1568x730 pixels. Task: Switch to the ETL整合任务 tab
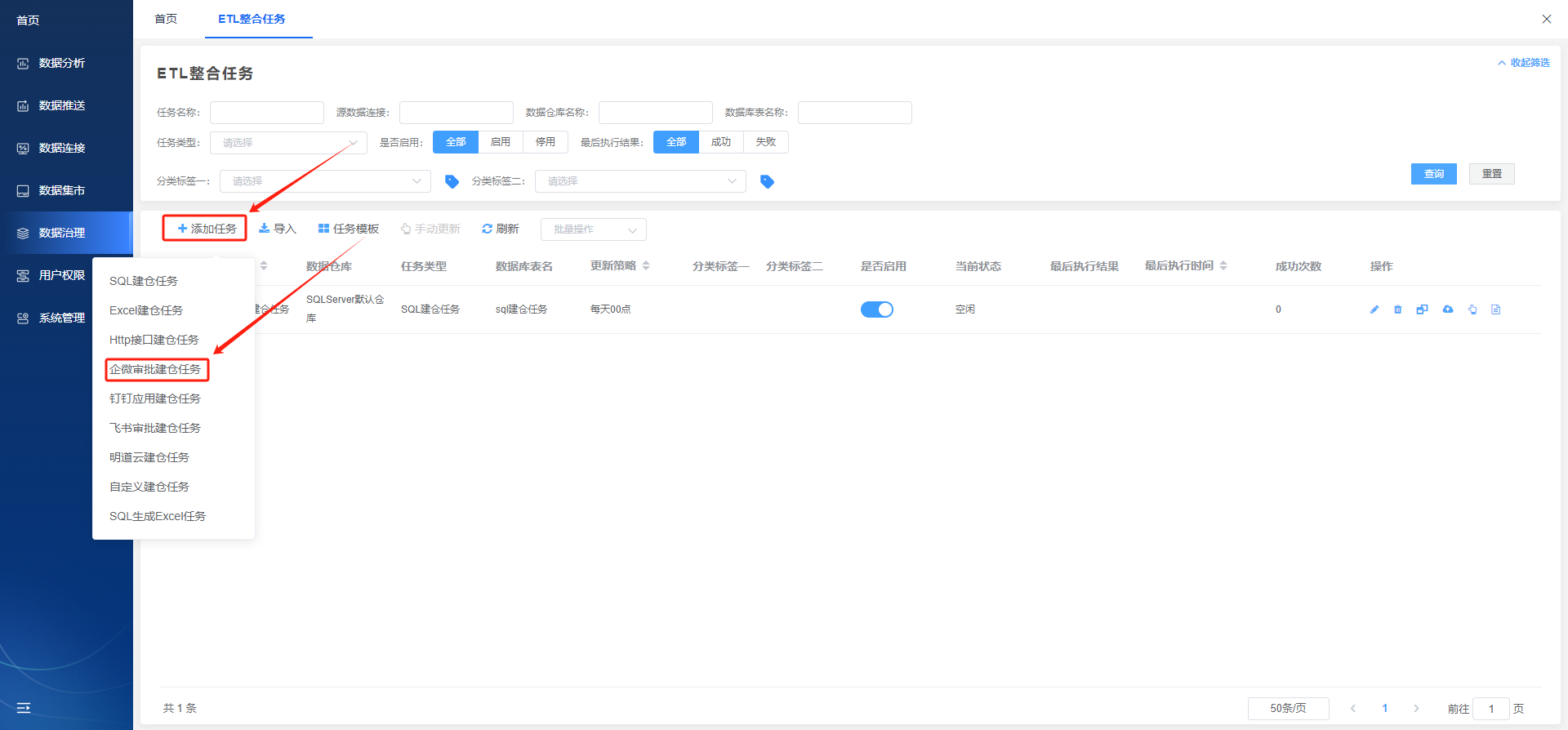click(x=252, y=19)
